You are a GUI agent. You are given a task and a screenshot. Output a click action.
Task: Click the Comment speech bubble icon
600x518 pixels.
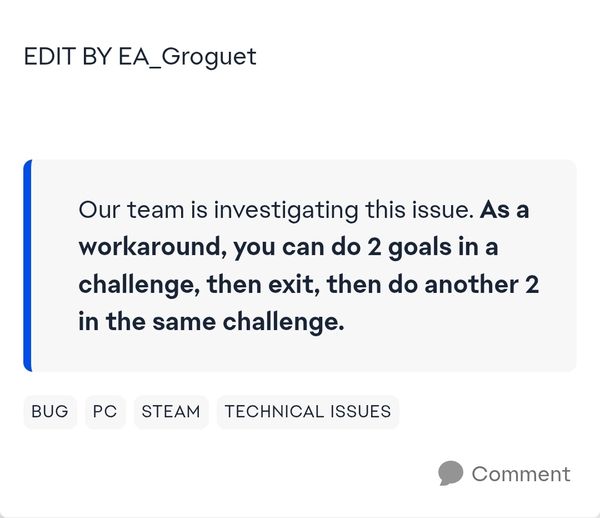(451, 473)
